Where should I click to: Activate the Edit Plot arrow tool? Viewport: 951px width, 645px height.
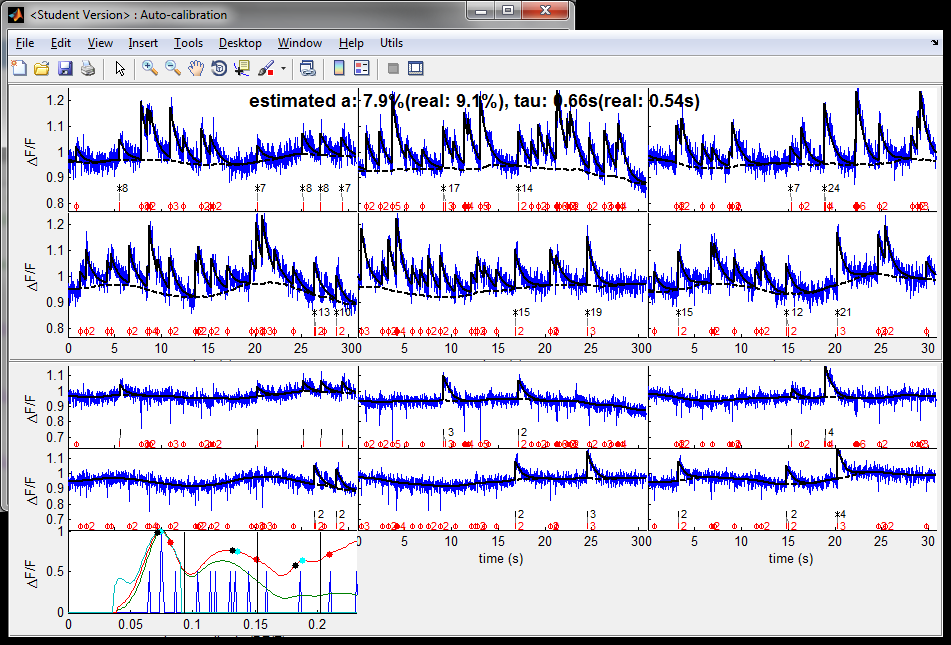click(120, 69)
